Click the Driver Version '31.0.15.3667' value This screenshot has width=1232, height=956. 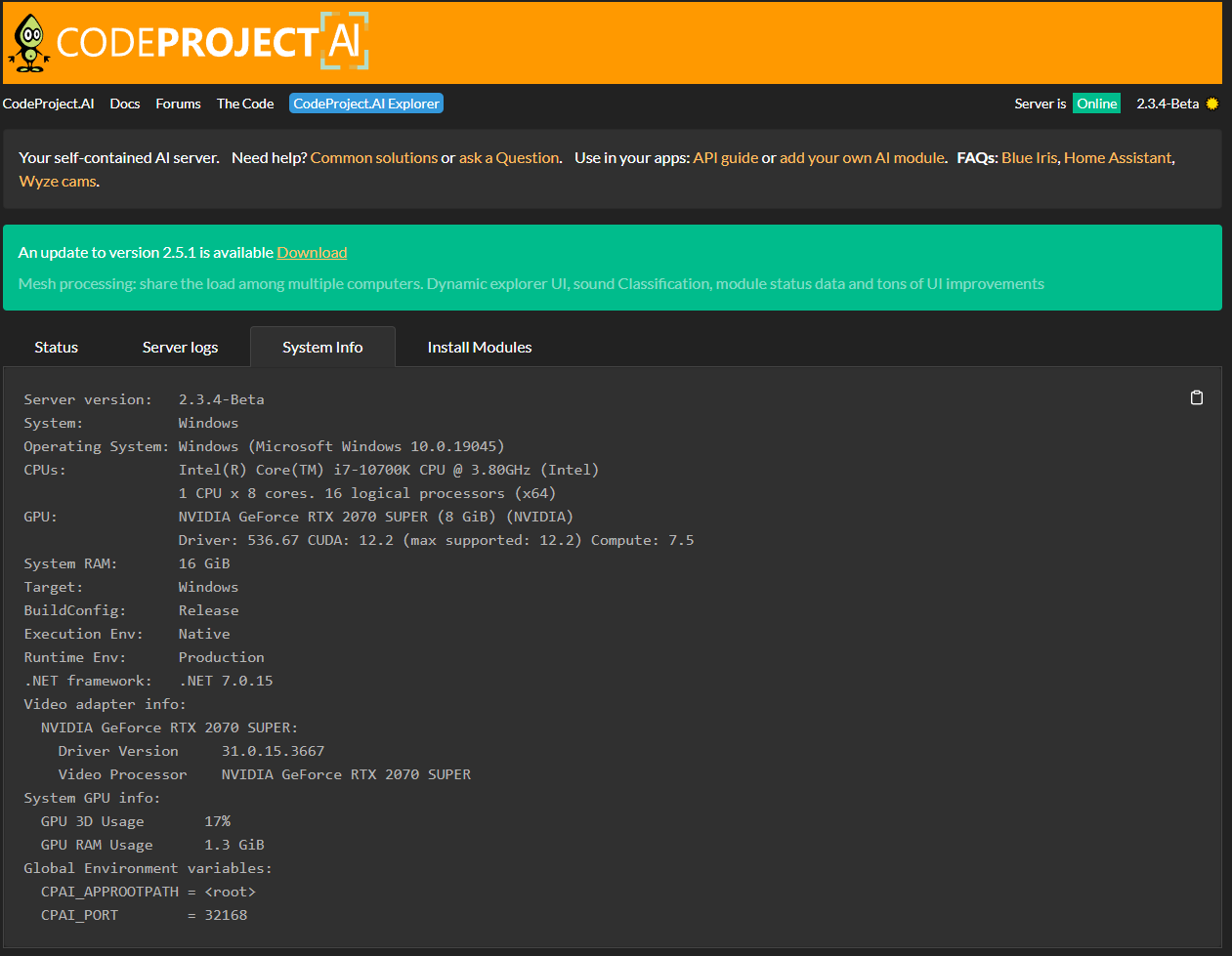click(x=274, y=751)
